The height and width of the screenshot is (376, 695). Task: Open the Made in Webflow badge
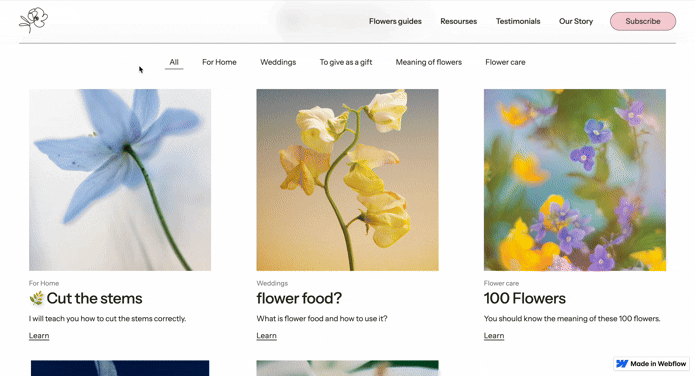pos(652,364)
